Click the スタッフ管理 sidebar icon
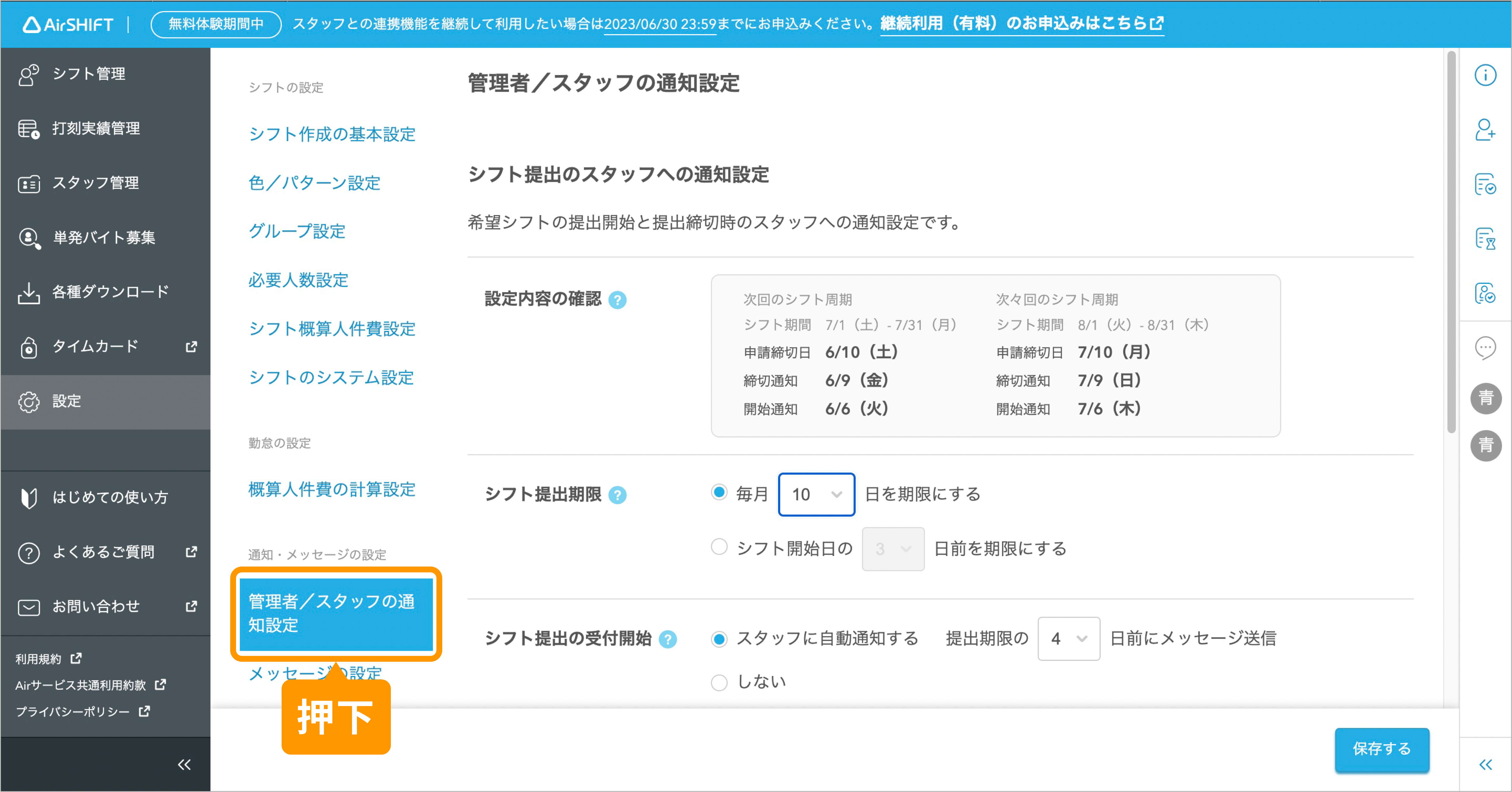Viewport: 1512px width, 792px height. [x=28, y=184]
